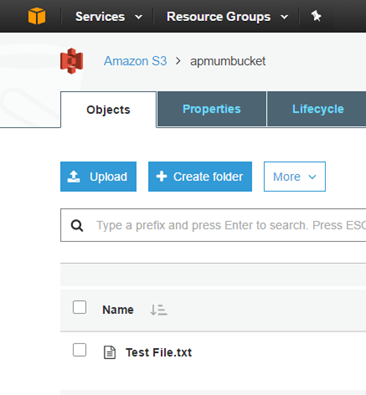Click the Name column header
Screen dimensions: 366x395
tap(118, 310)
